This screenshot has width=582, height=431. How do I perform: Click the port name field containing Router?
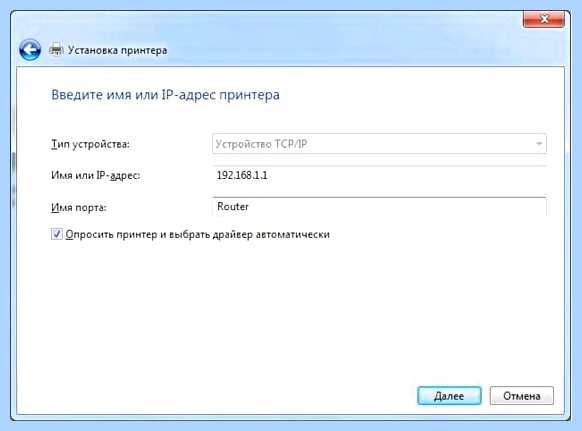click(x=379, y=206)
